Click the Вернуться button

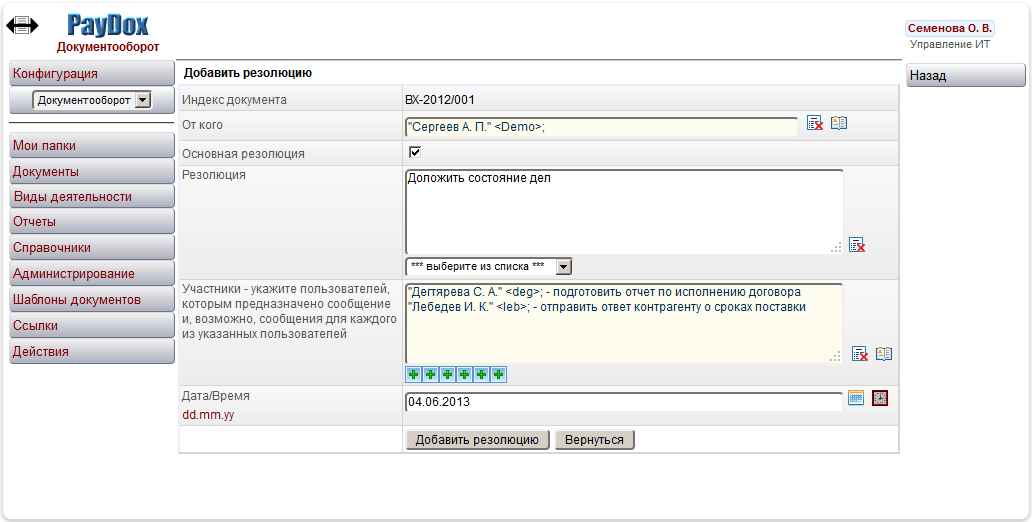click(594, 440)
